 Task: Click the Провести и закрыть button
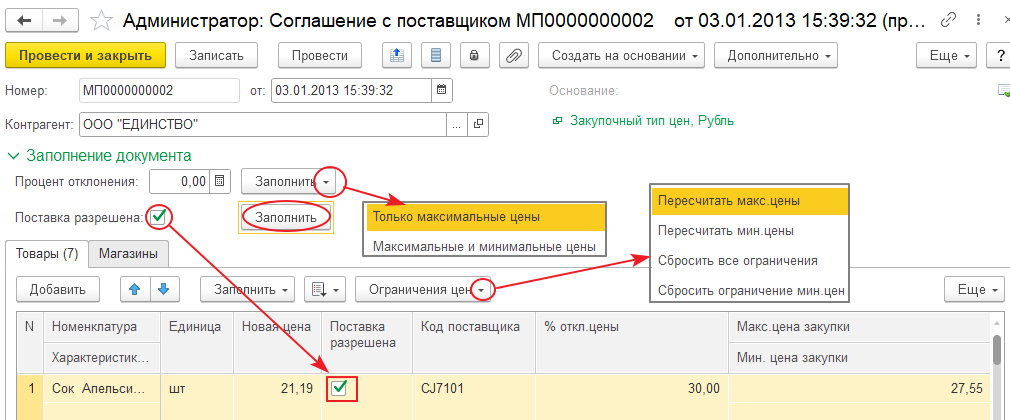pos(85,56)
